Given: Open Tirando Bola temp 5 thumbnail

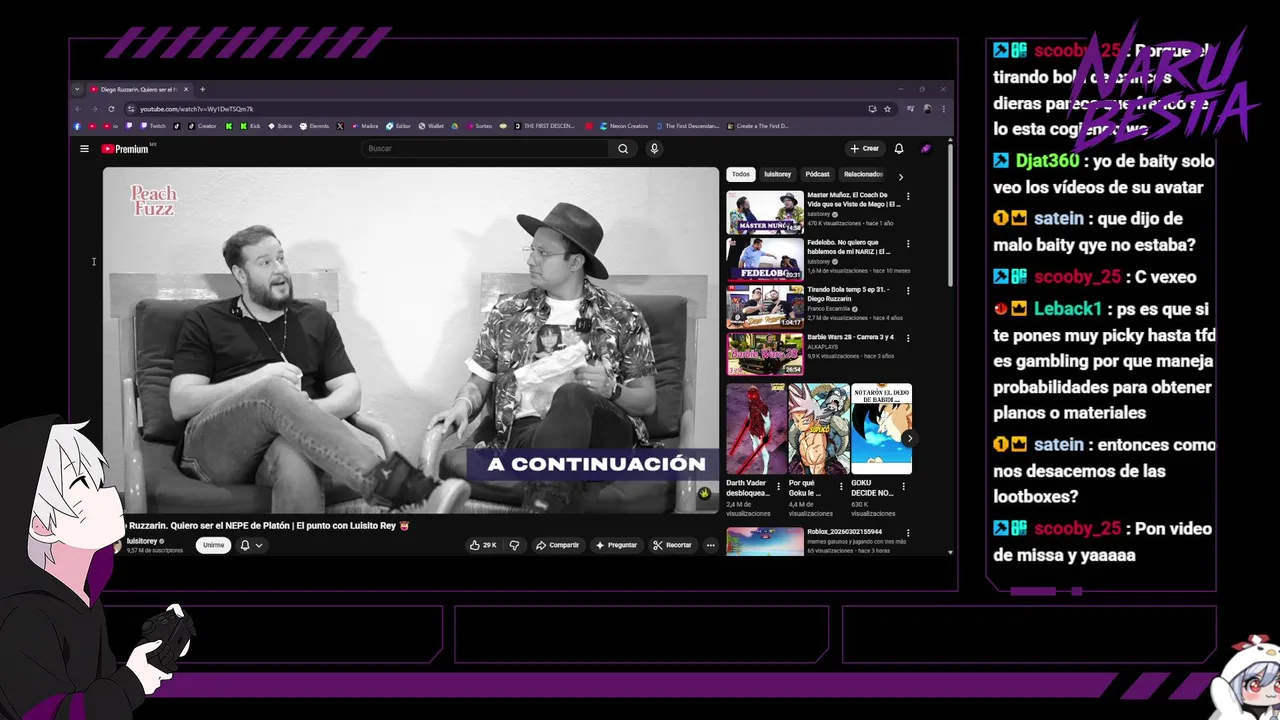Looking at the screenshot, I should click(765, 305).
